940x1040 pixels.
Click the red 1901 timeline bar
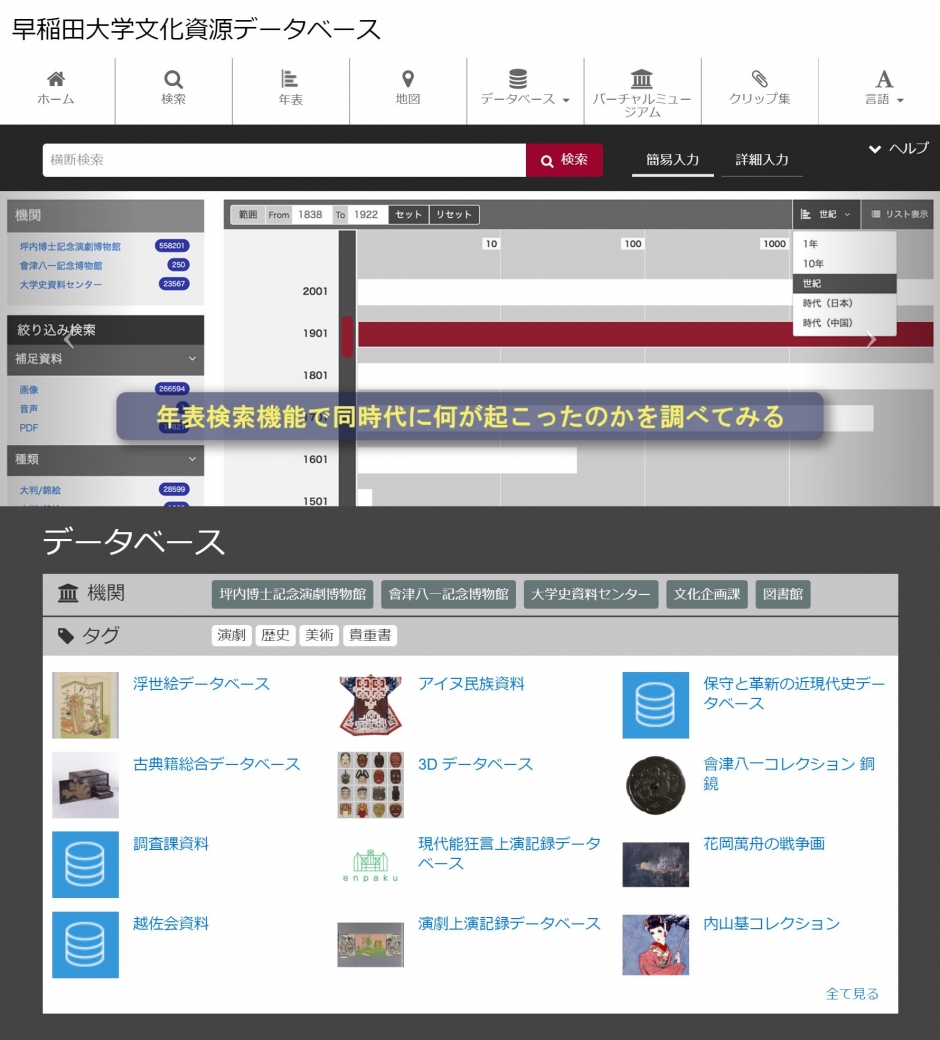coord(645,334)
